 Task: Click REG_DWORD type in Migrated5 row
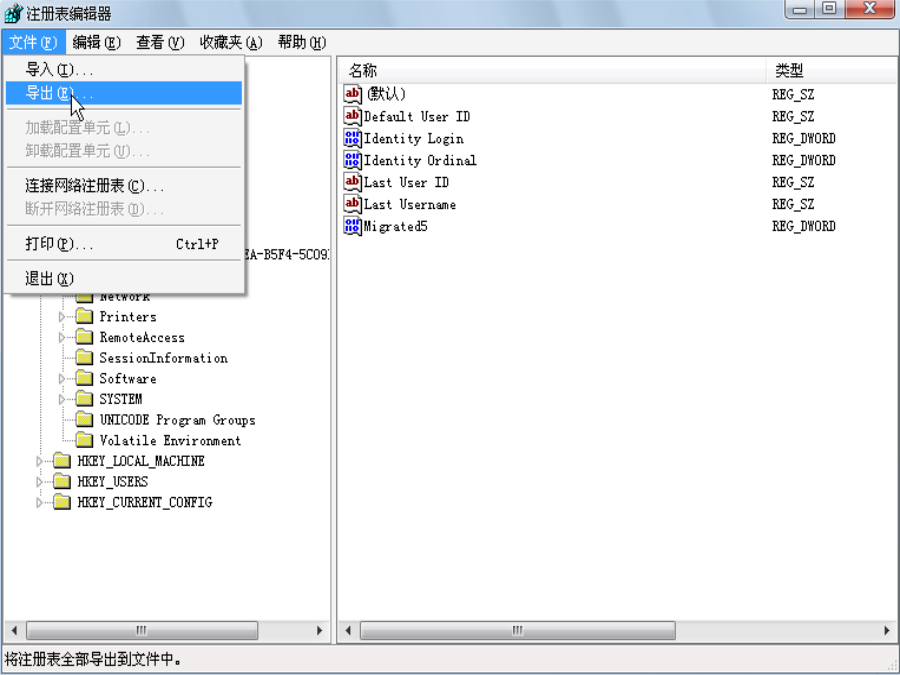click(x=804, y=226)
